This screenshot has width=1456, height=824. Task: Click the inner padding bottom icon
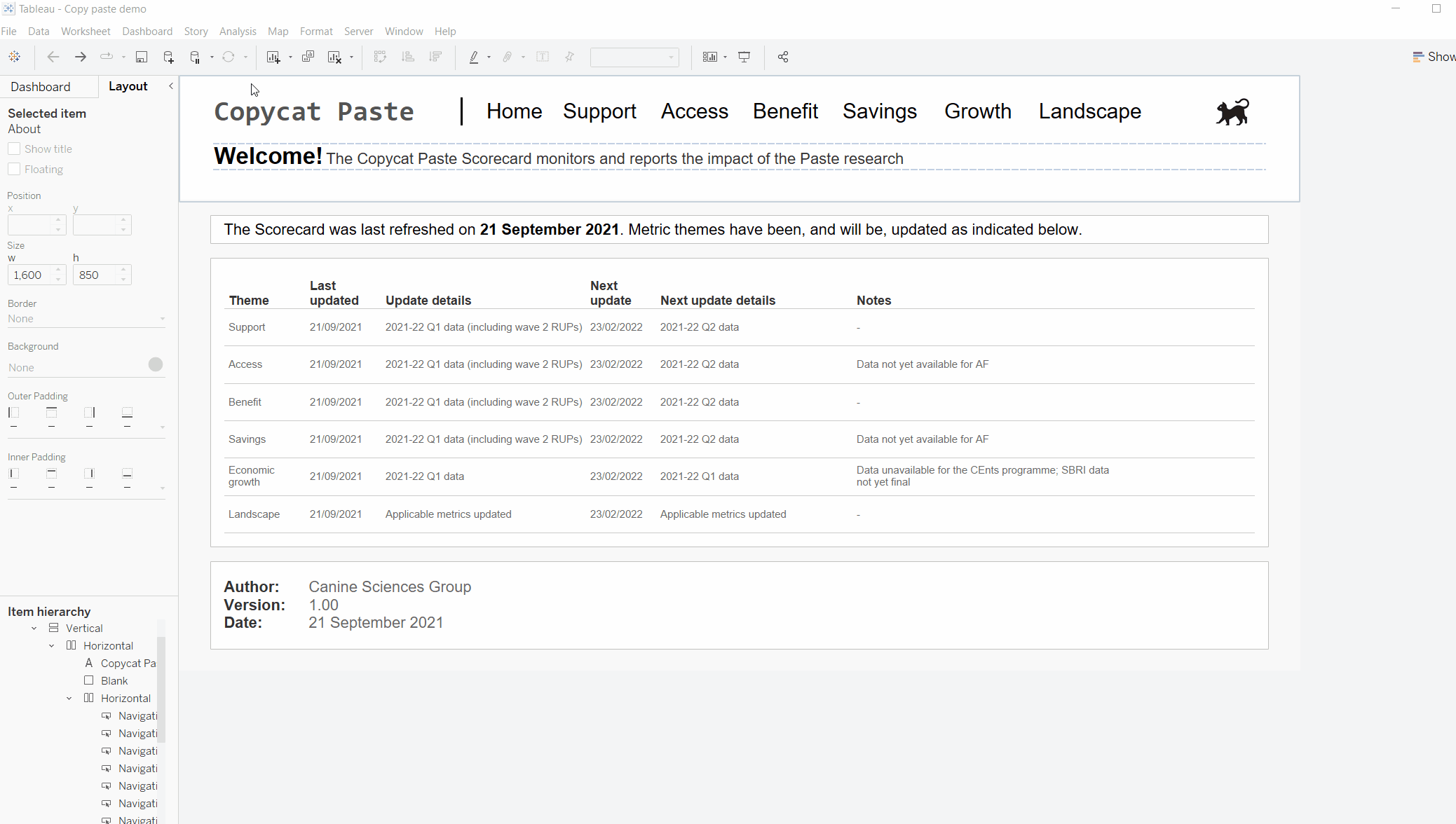tap(127, 474)
